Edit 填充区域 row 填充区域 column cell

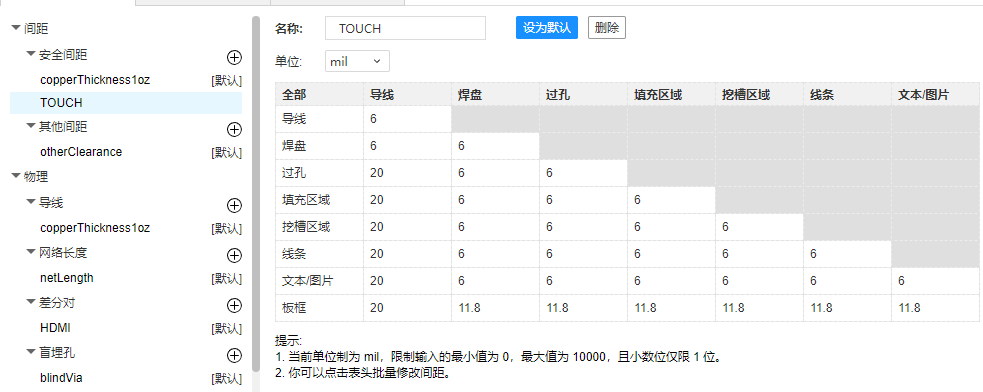point(671,200)
